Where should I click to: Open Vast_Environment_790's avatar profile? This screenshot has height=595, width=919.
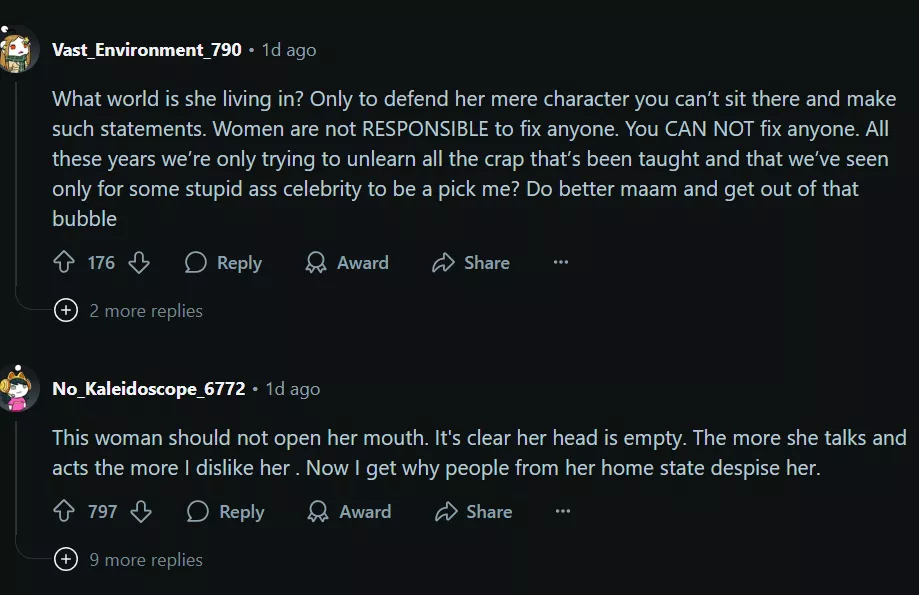click(18, 49)
